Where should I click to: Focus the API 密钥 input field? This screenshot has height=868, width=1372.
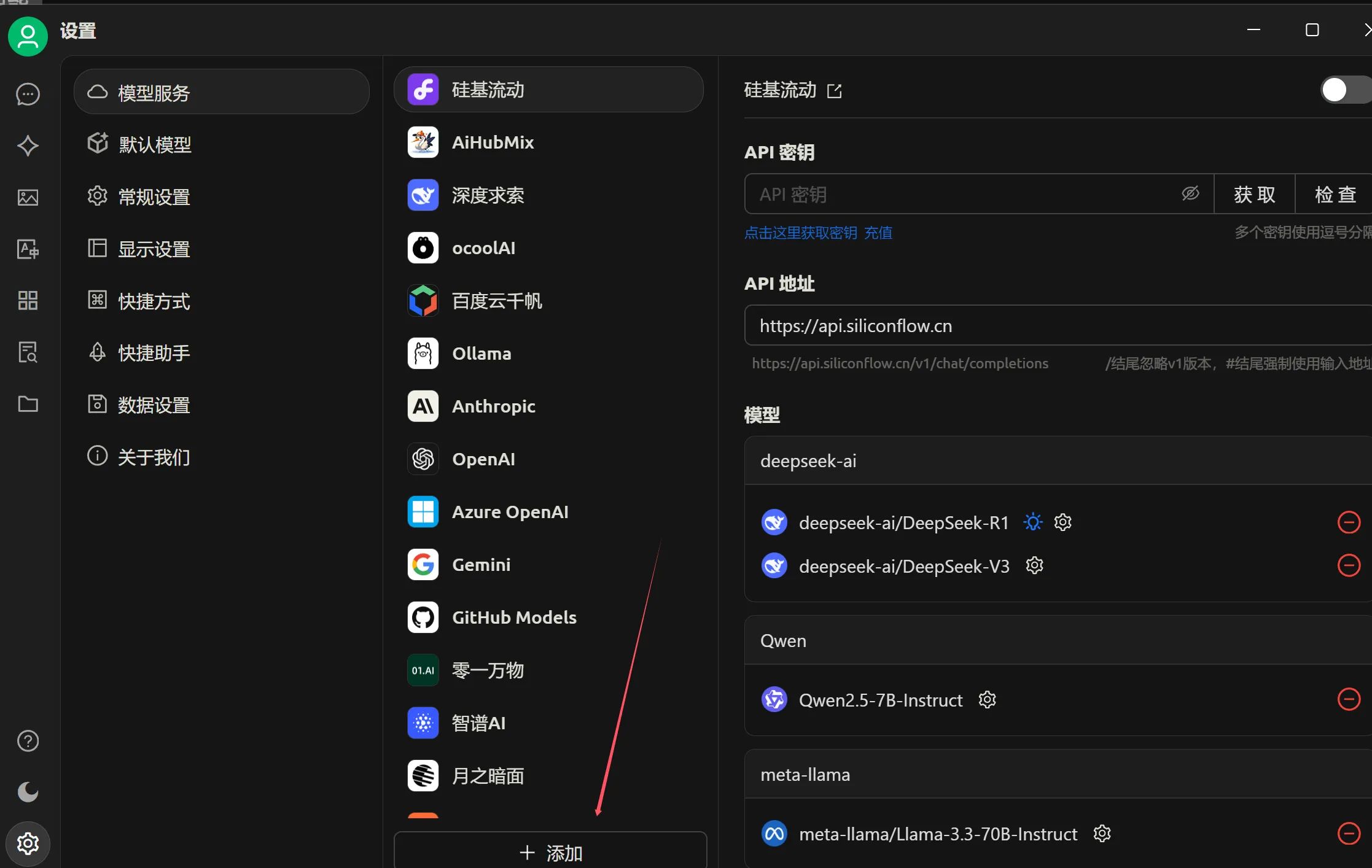[x=980, y=194]
